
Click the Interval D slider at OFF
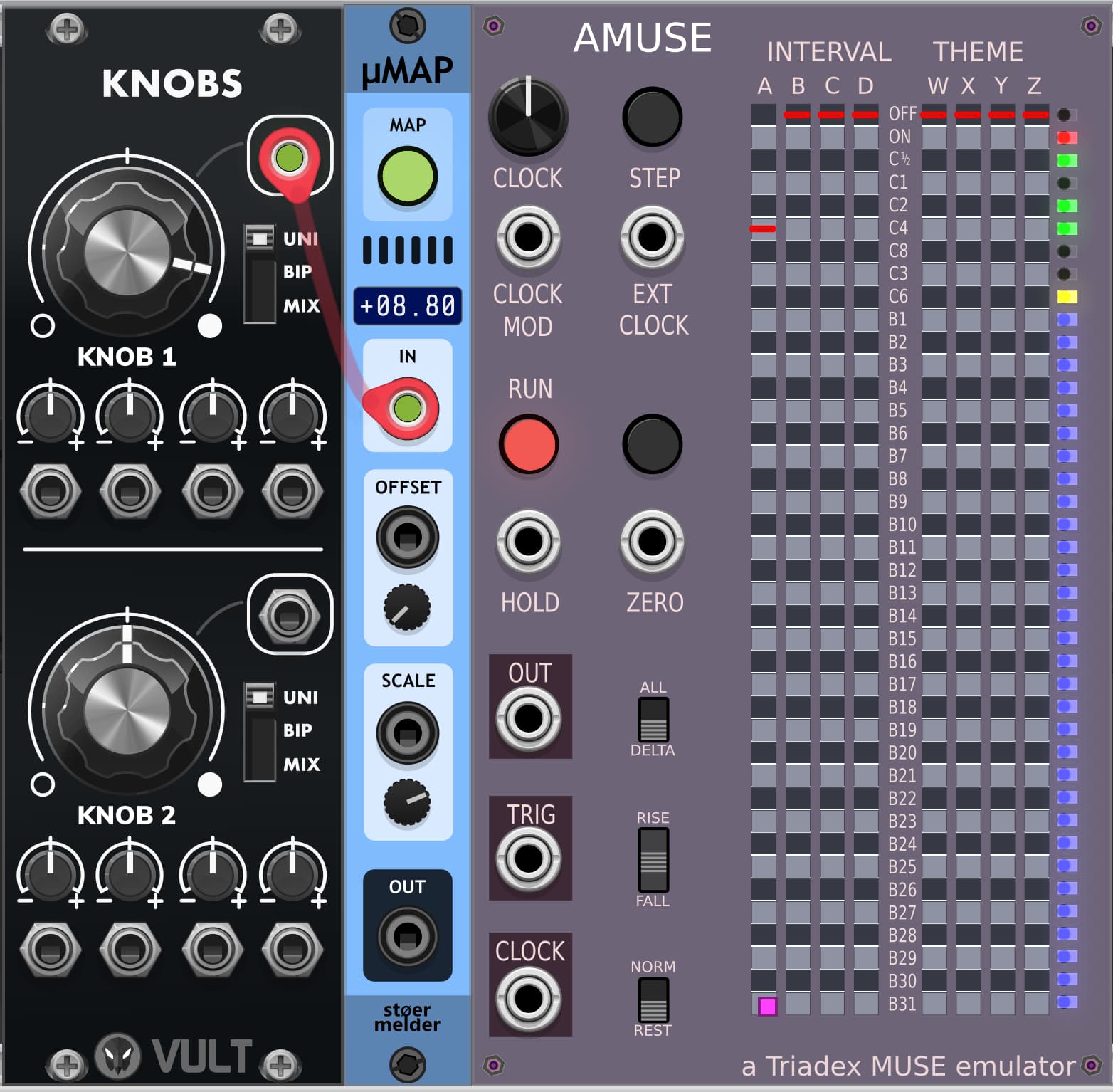pos(865,115)
